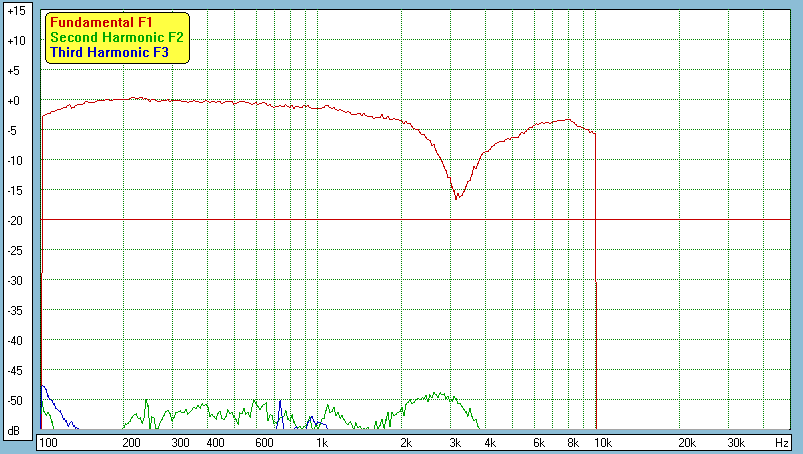Screen dimensions: 803x454
Task: Click the dB unit label on the Y axis
Action: [14, 430]
